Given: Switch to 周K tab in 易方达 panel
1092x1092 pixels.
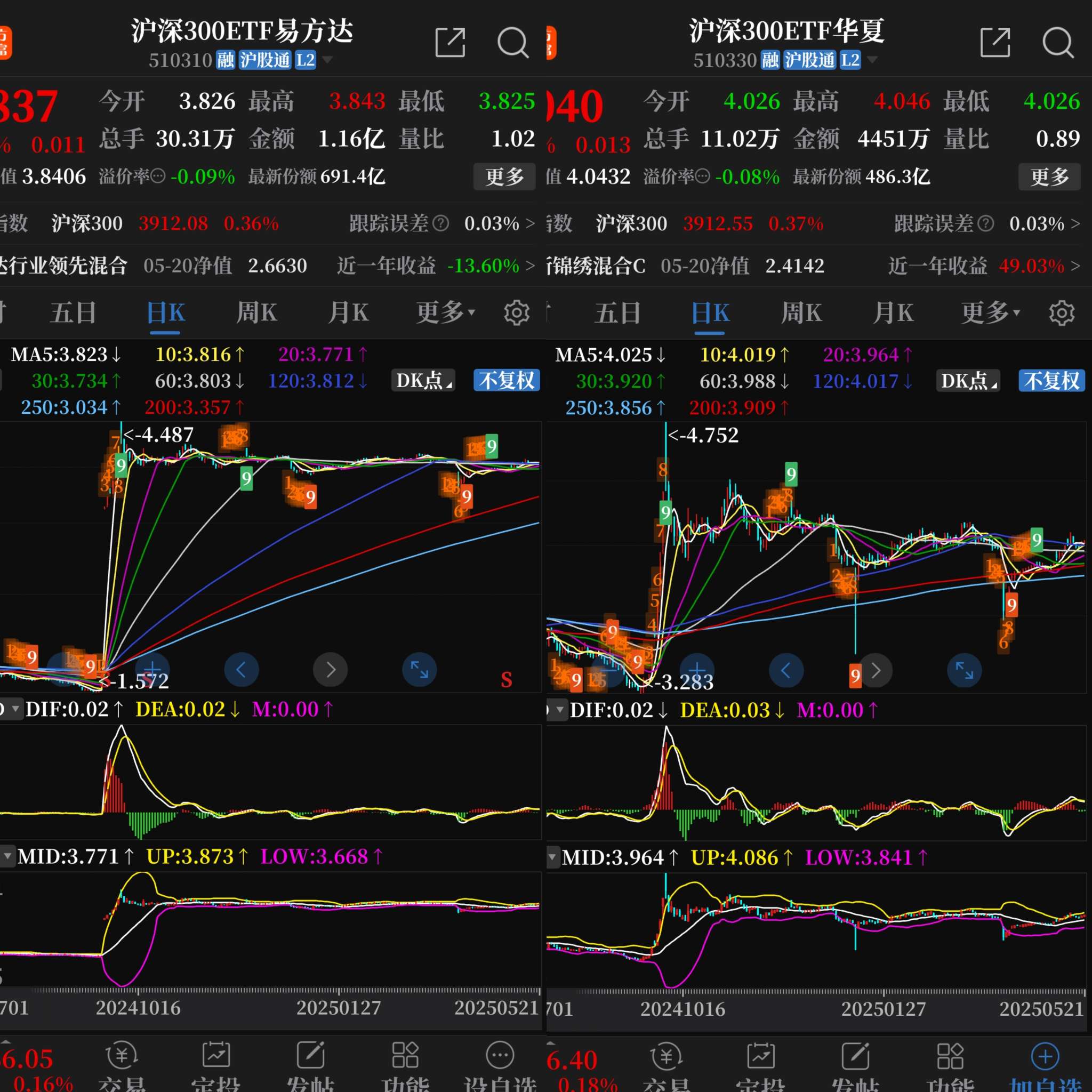Looking at the screenshot, I should (256, 312).
